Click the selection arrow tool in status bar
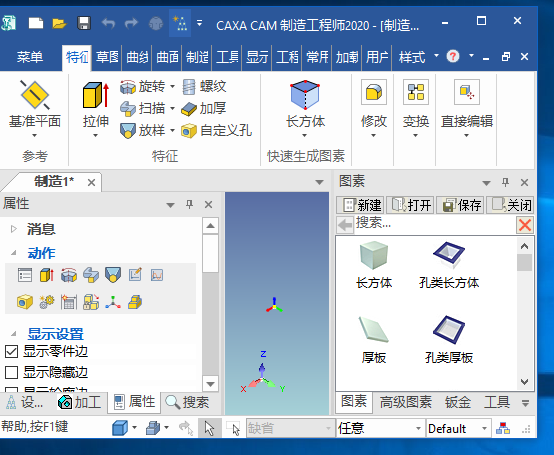 (x=210, y=429)
